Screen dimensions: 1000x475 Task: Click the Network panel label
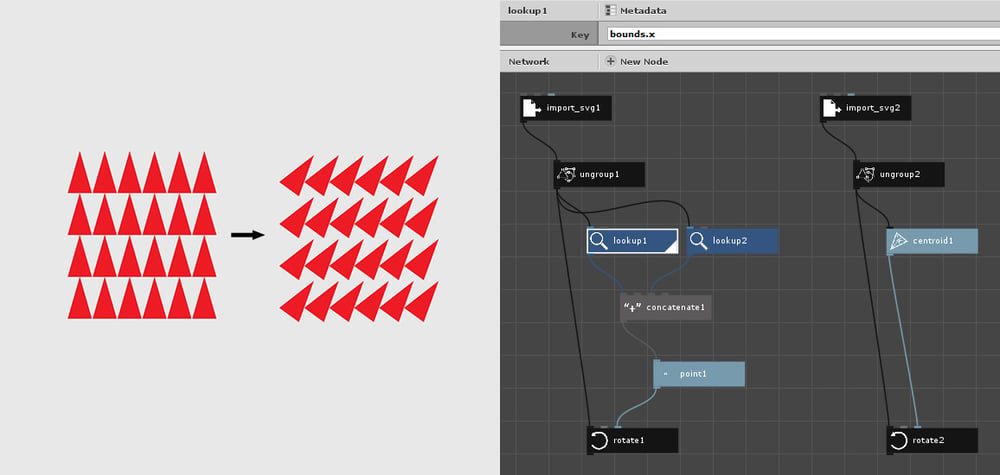pyautogui.click(x=529, y=62)
